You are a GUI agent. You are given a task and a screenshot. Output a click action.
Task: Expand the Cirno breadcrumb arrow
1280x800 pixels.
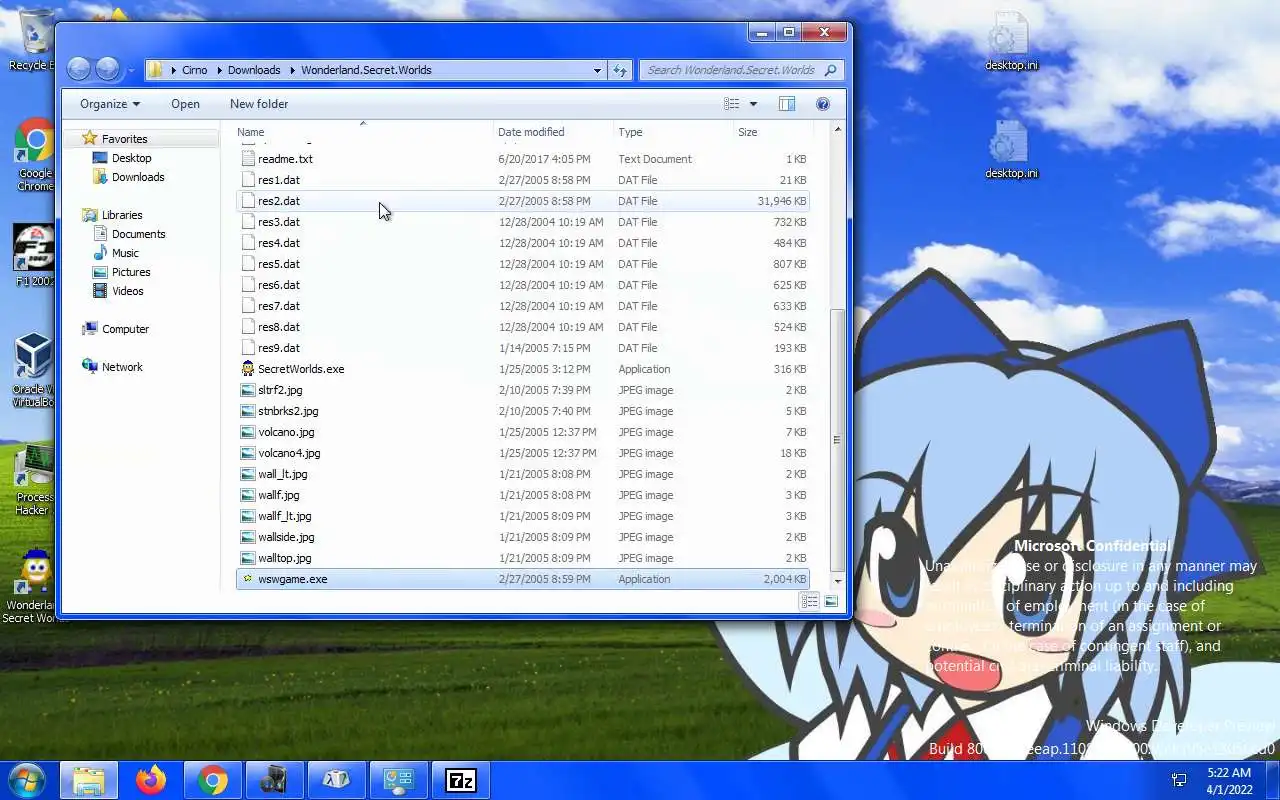[x=218, y=70]
